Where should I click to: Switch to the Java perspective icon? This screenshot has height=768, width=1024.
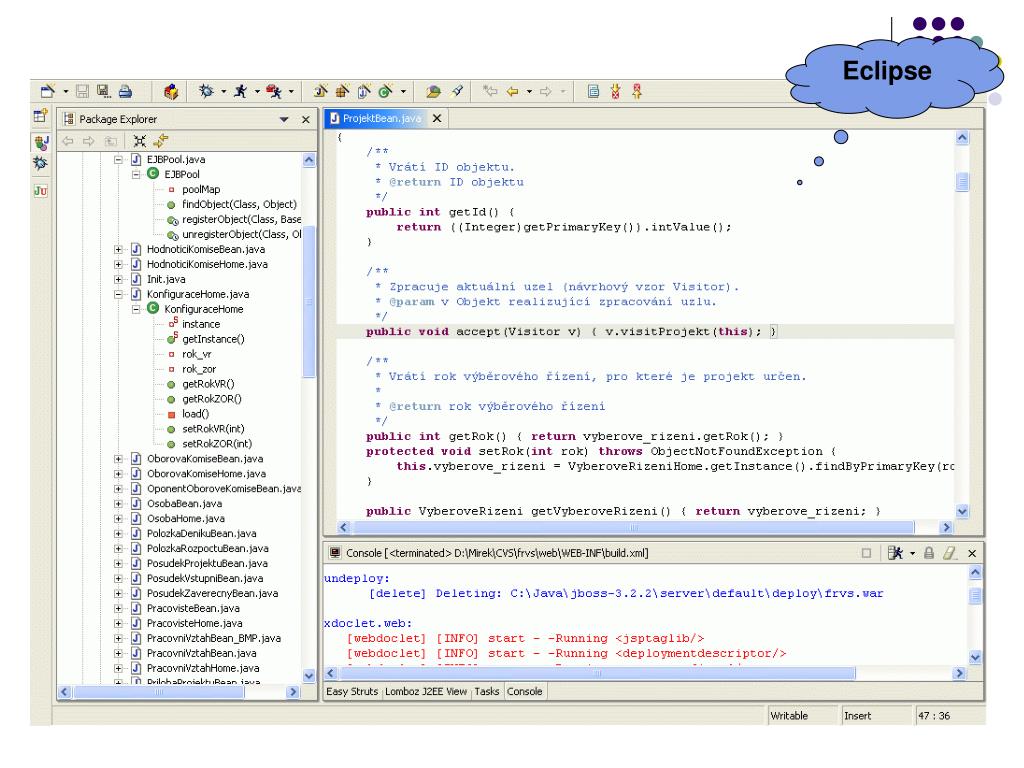point(41,142)
